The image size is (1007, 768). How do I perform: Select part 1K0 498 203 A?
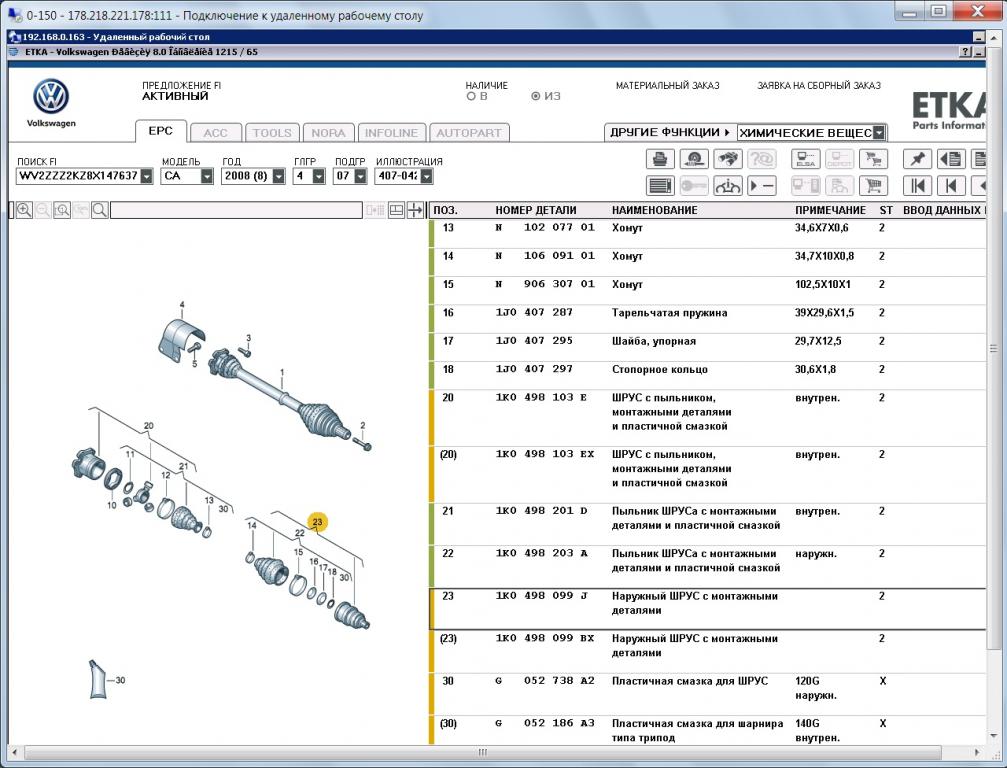541,553
